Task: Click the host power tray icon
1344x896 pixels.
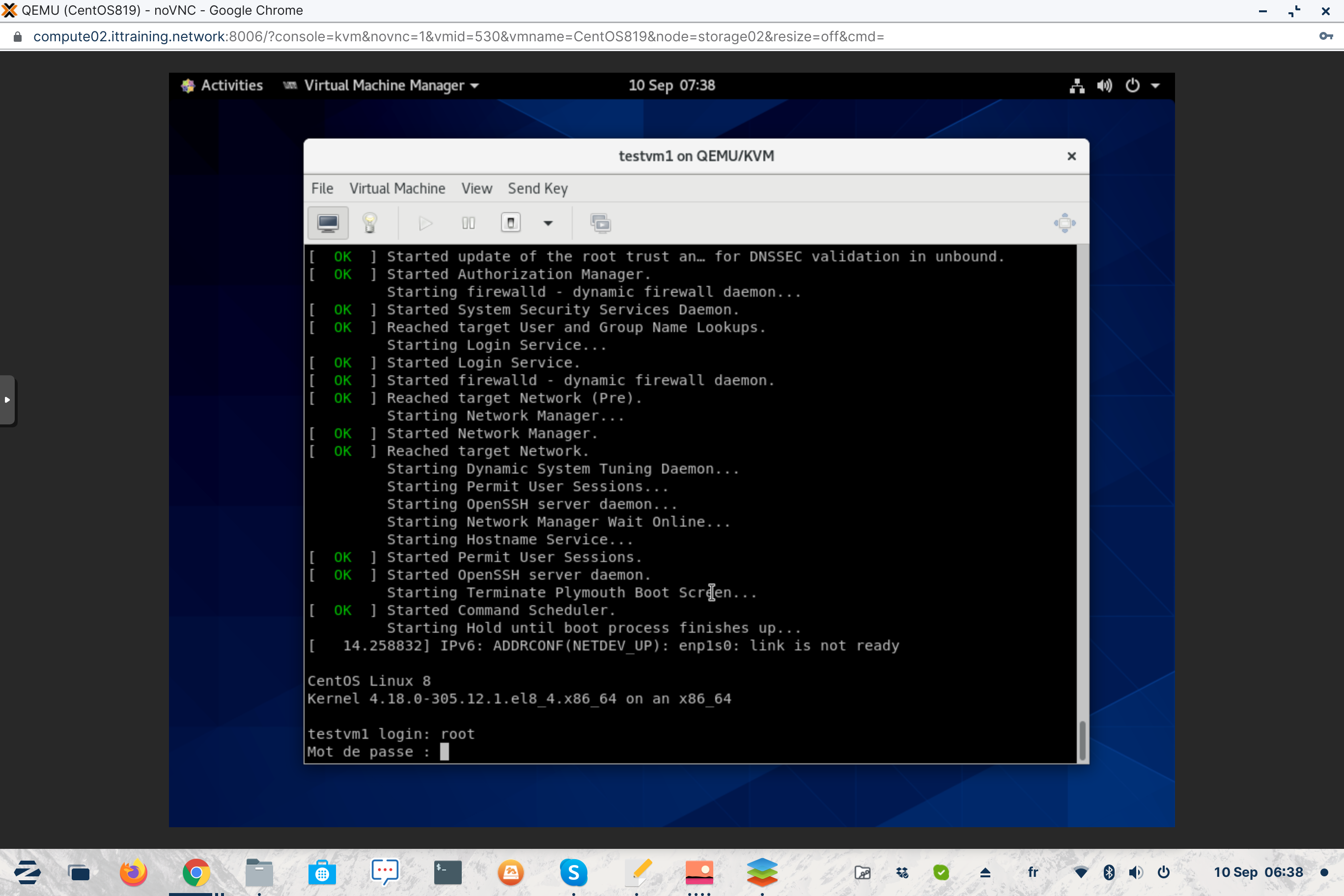Action: tap(1163, 872)
